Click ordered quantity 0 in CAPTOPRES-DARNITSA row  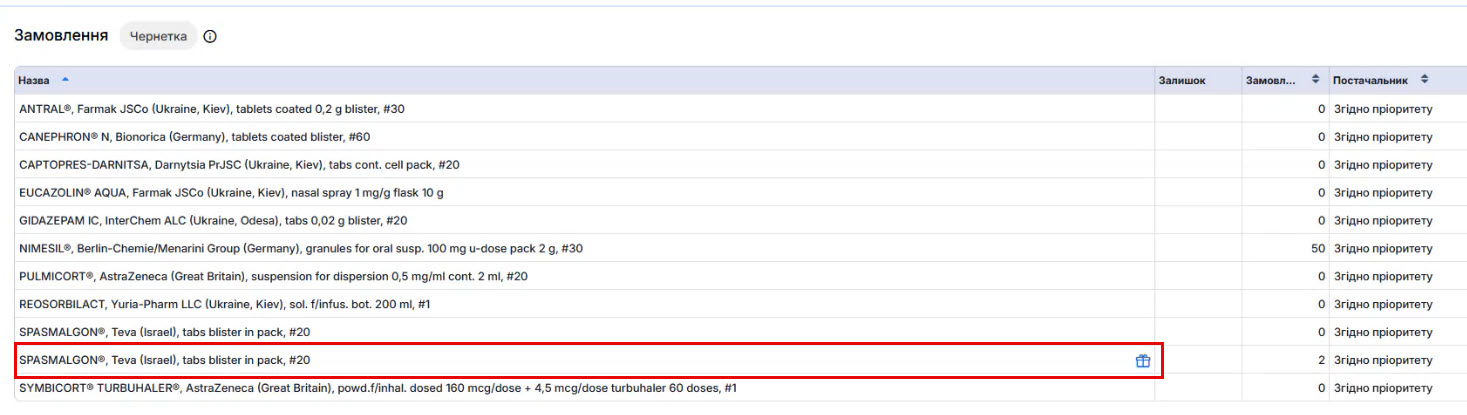click(x=1321, y=165)
